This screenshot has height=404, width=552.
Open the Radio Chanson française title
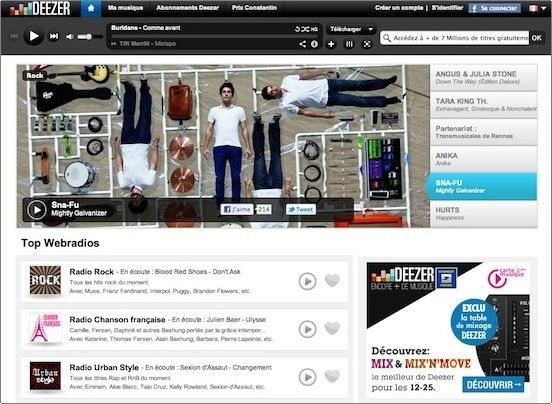(117, 320)
